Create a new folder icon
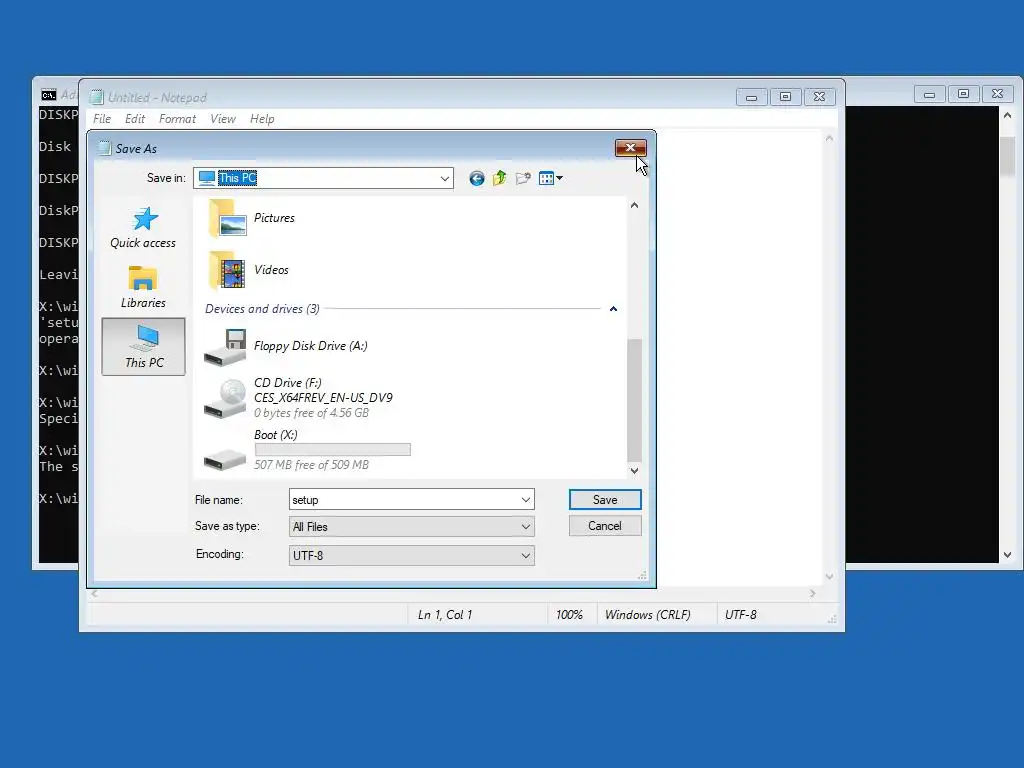This screenshot has width=1024, height=768. pos(522,178)
